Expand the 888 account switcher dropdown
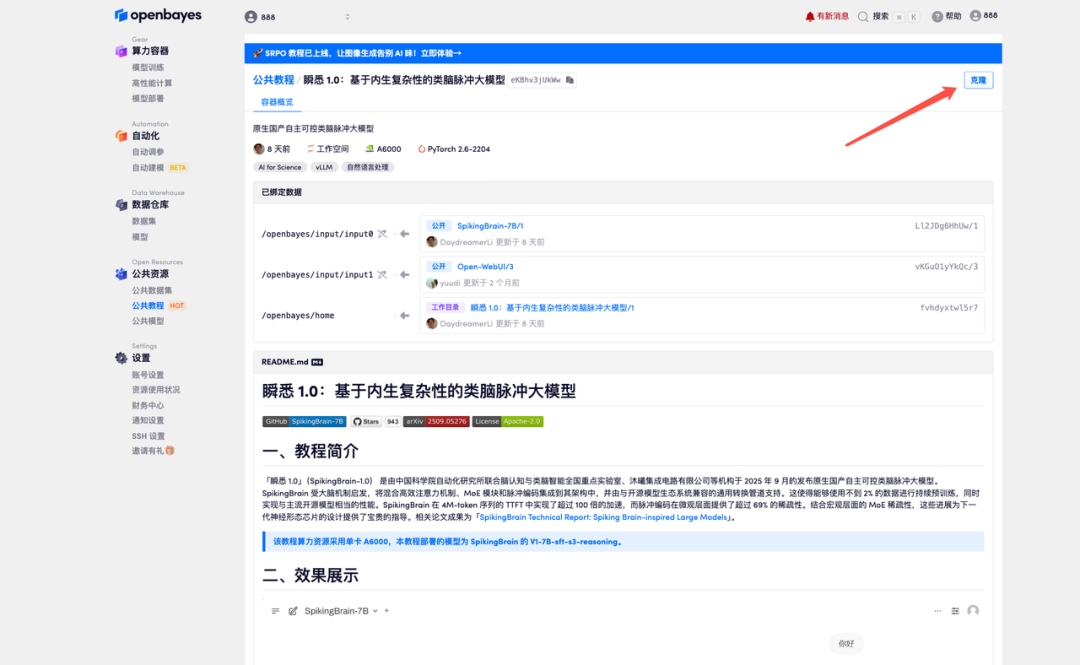 coord(347,16)
